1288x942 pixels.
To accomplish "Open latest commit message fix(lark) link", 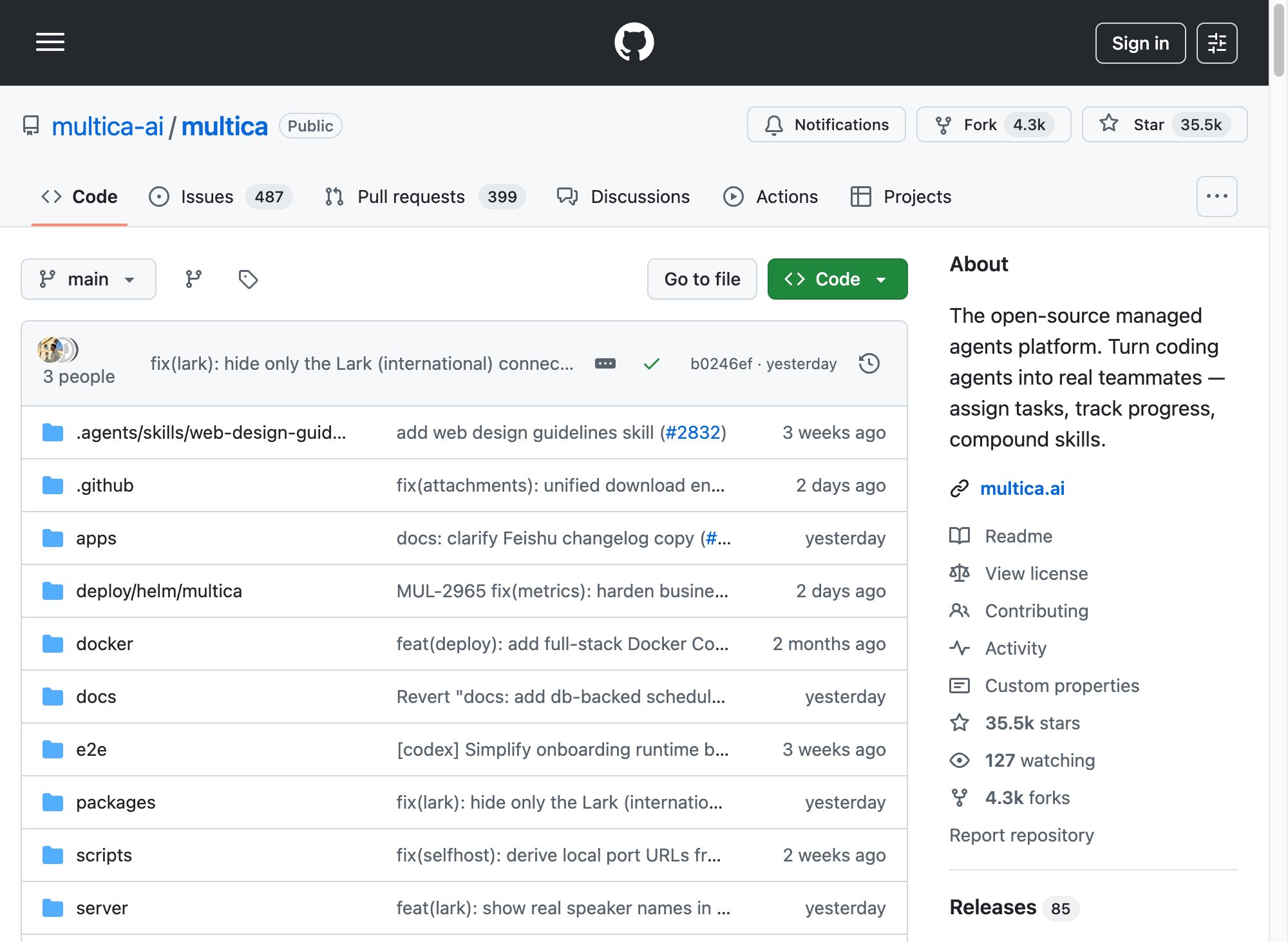I will [362, 363].
